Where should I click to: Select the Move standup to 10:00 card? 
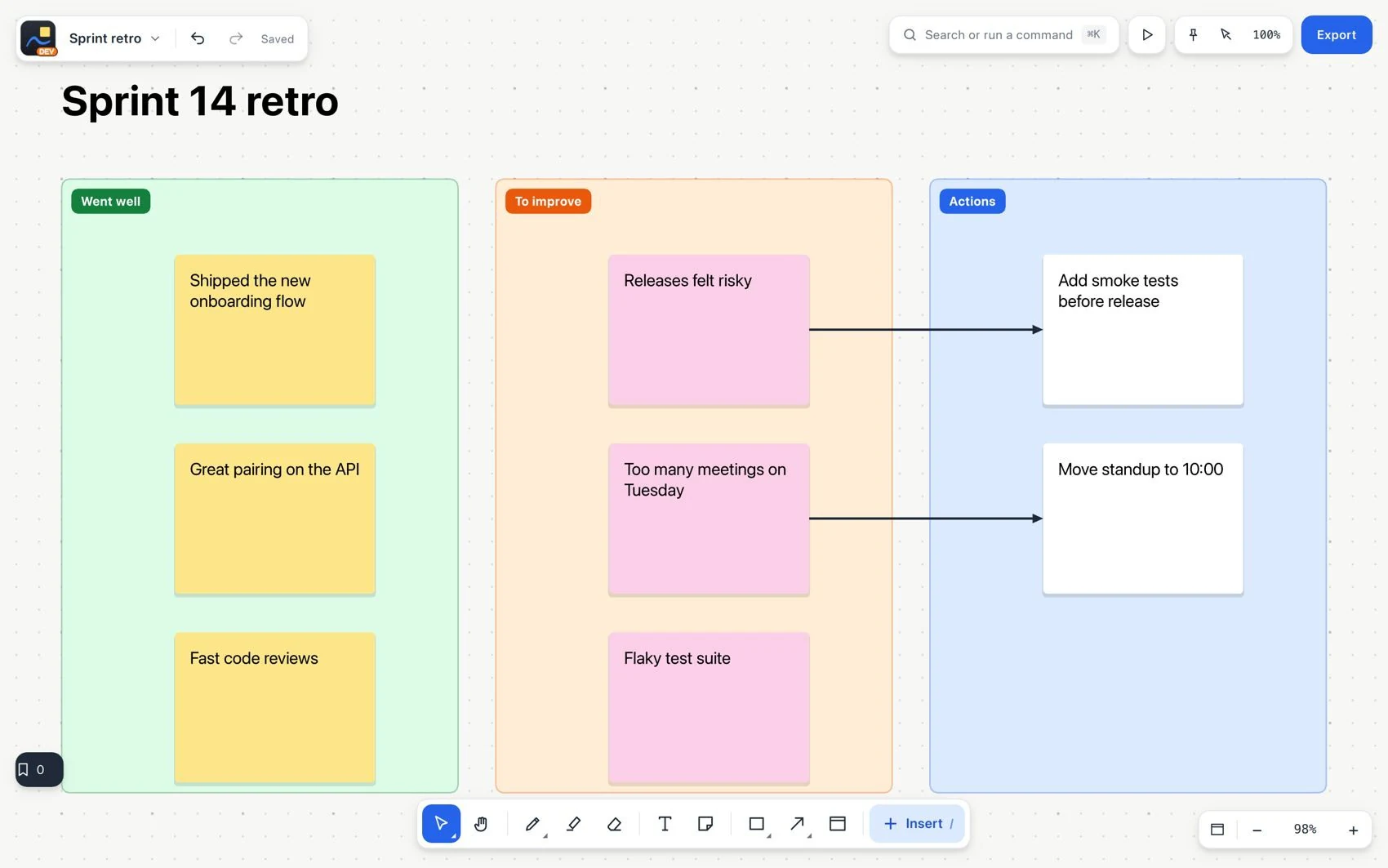coord(1143,519)
